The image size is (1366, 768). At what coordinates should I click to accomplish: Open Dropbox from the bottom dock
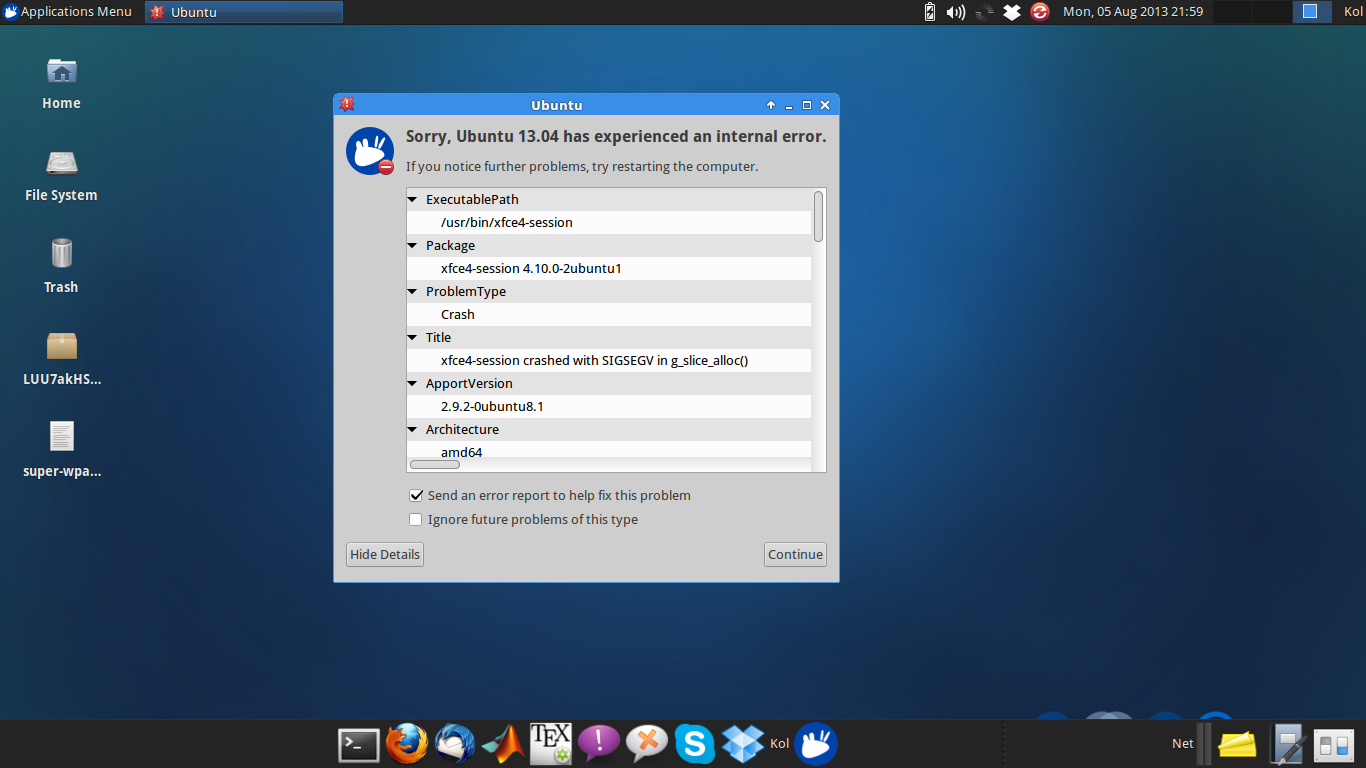click(743, 744)
